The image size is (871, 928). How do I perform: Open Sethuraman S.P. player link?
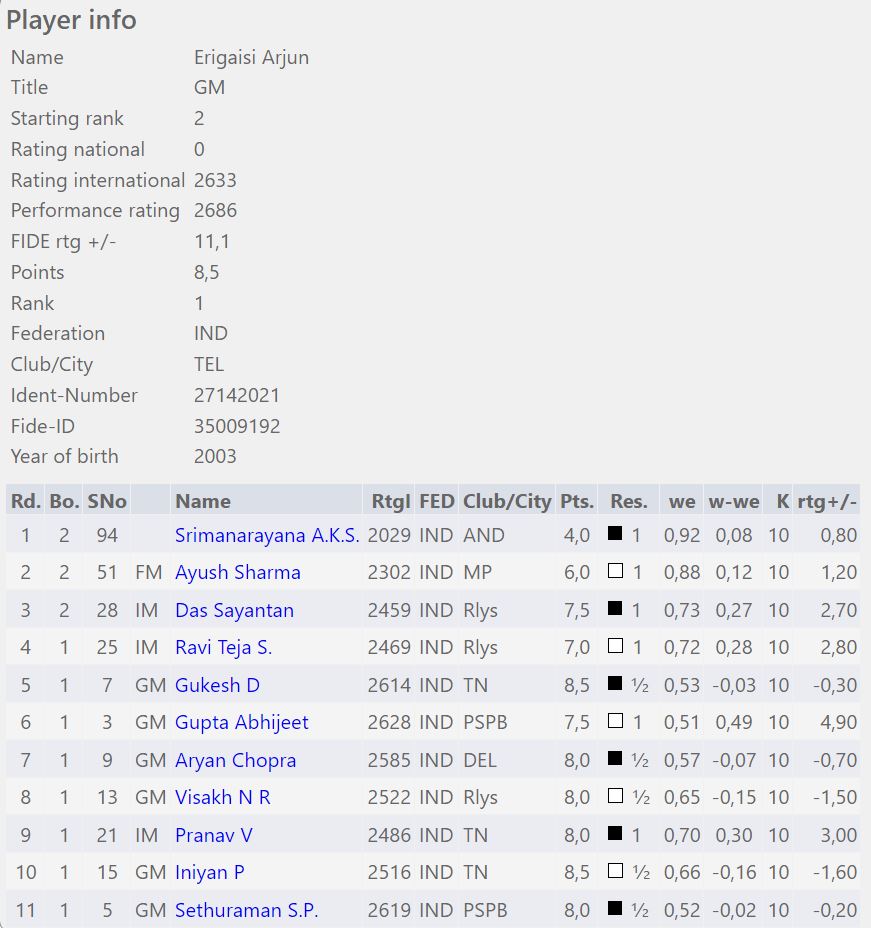(x=246, y=910)
